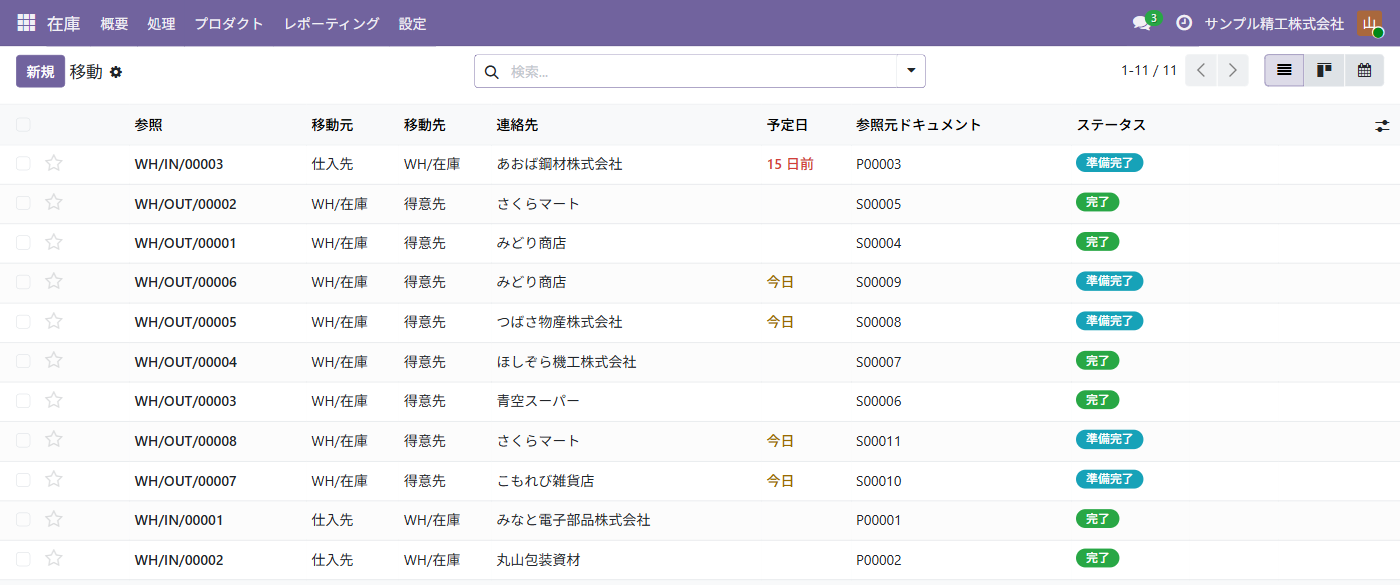
Task: Tick the checkbox for WH/OUT/00006
Action: point(23,282)
